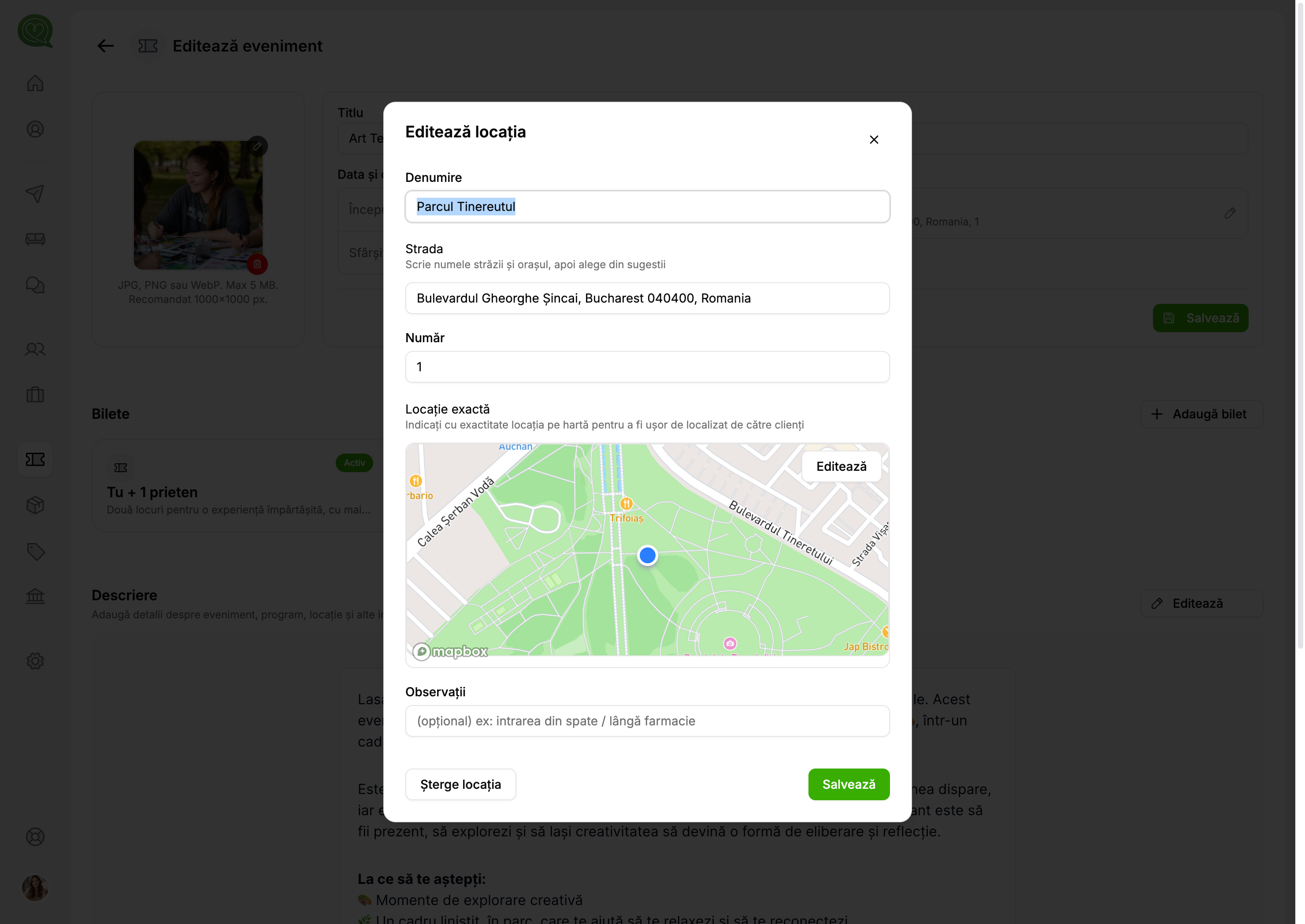1305x924 pixels.
Task: Click the green Salvează button in dialog
Action: (849, 784)
